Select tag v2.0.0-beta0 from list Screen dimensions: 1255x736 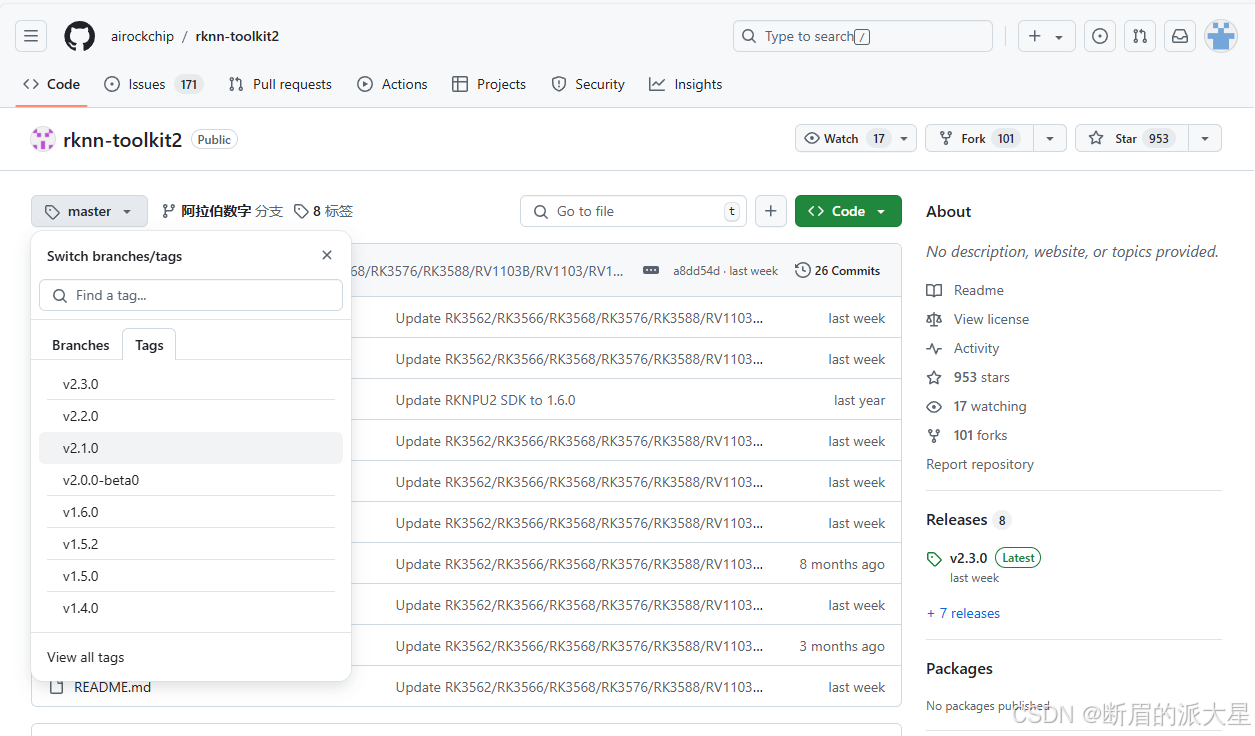pyautogui.click(x=191, y=480)
